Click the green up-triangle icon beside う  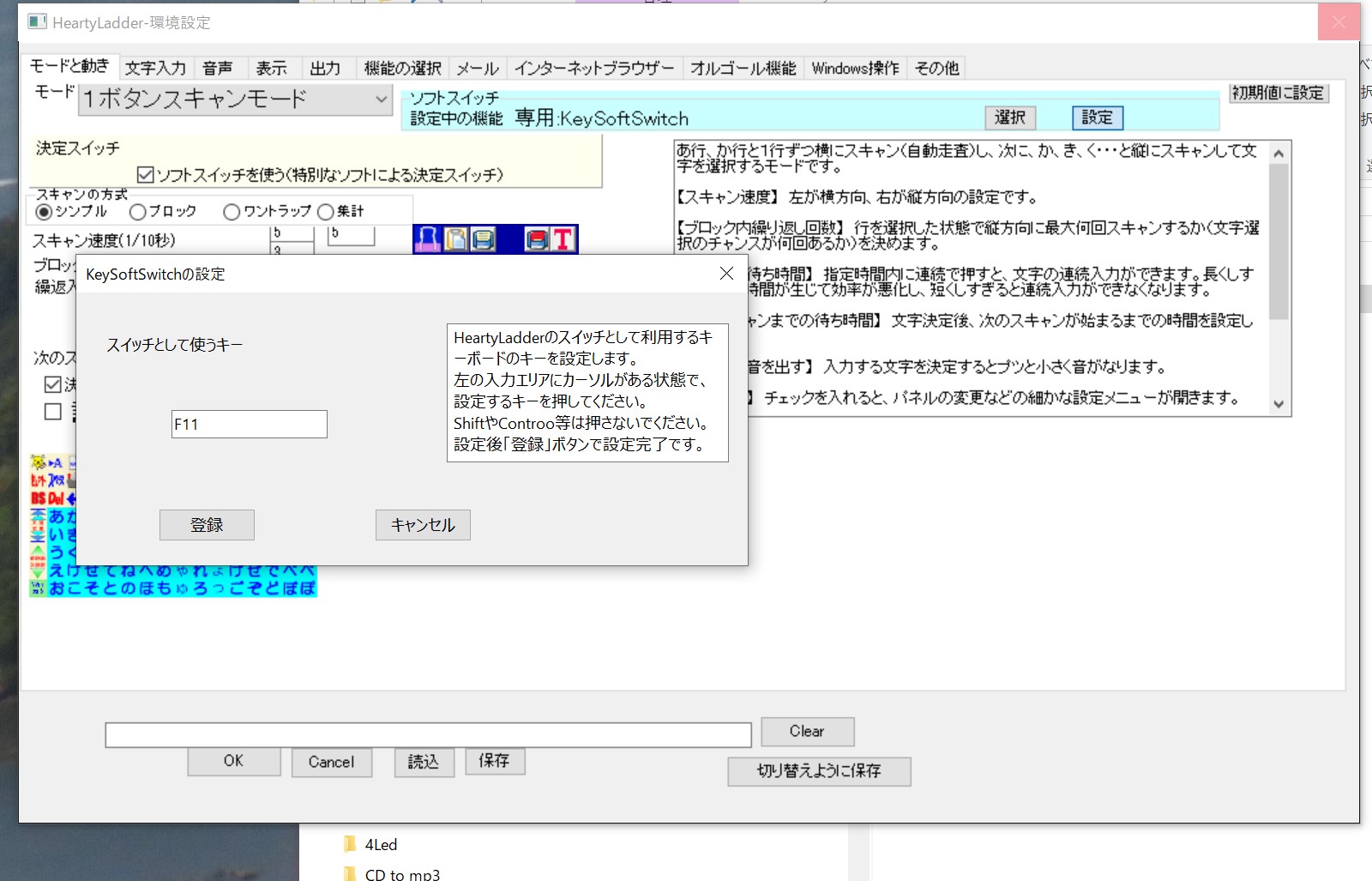(38, 552)
